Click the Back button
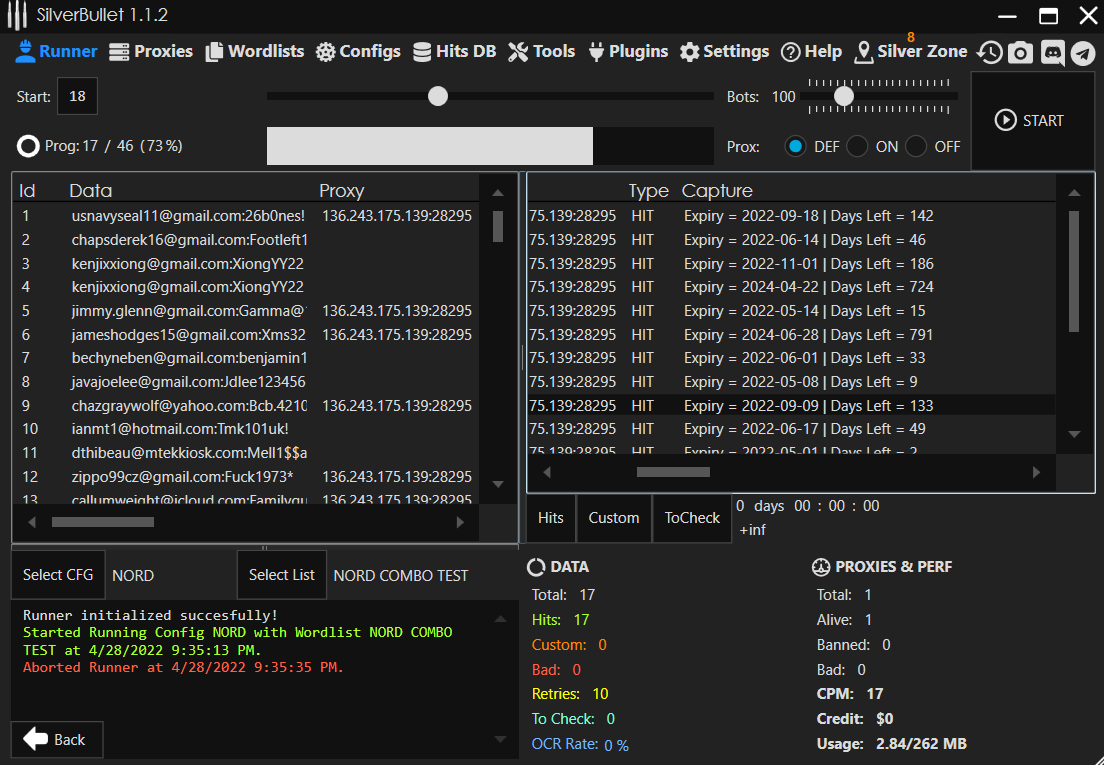The width and height of the screenshot is (1104, 765). (x=57, y=740)
